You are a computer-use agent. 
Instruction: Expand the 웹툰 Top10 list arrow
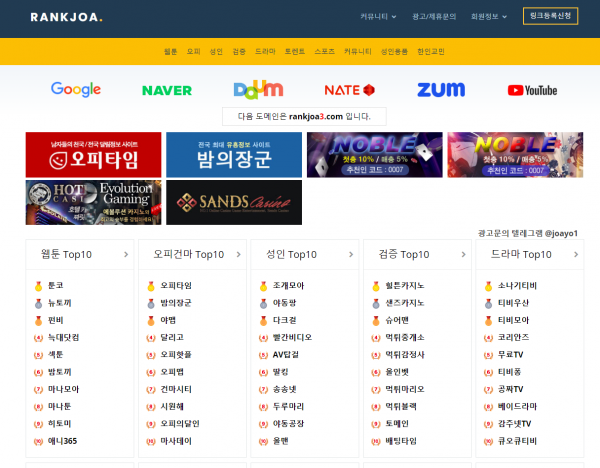[x=126, y=254]
